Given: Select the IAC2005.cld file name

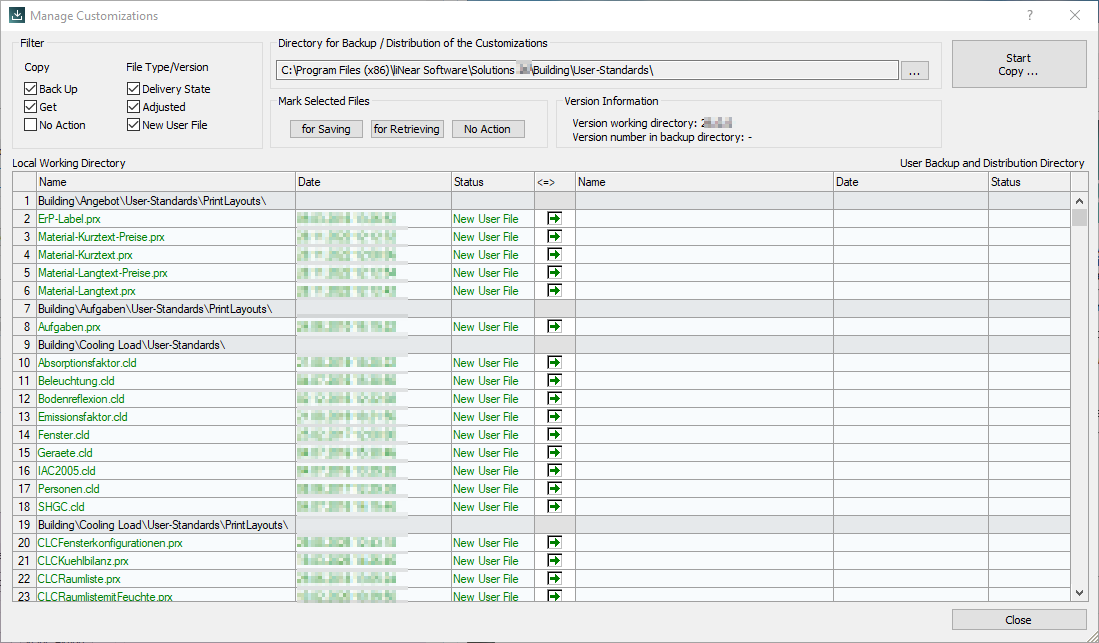Looking at the screenshot, I should 67,471.
